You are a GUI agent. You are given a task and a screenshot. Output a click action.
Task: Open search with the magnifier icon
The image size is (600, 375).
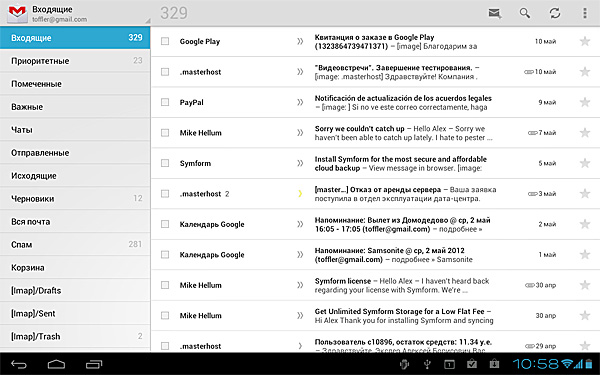click(525, 13)
